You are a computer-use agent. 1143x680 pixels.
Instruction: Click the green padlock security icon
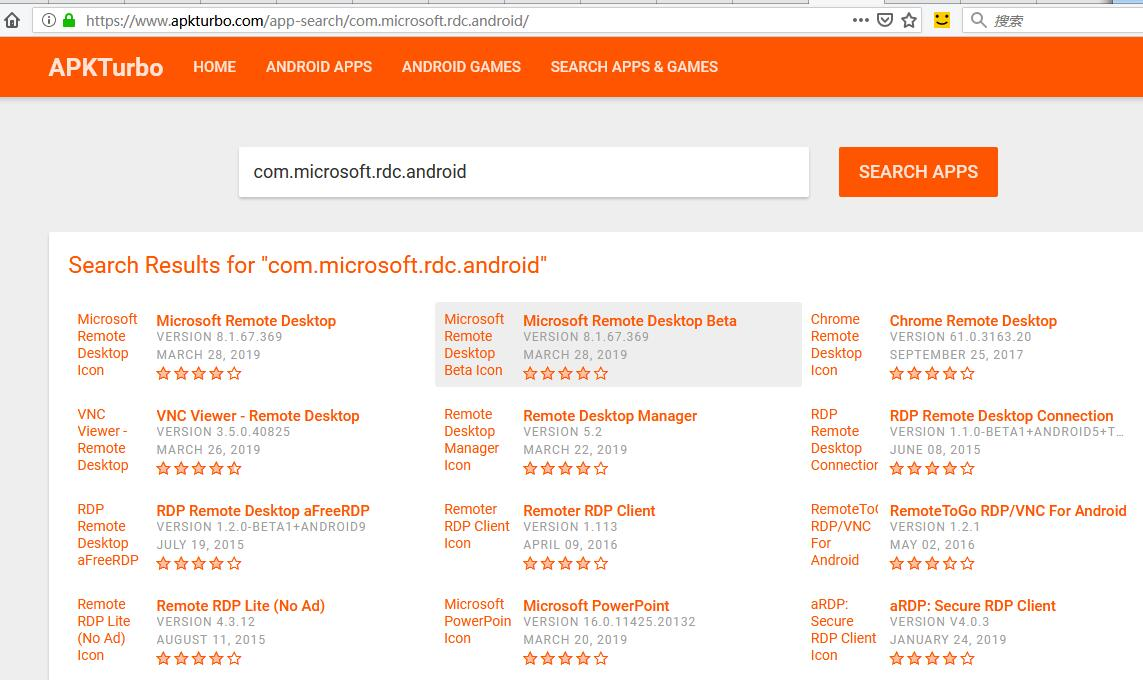pyautogui.click(x=69, y=20)
